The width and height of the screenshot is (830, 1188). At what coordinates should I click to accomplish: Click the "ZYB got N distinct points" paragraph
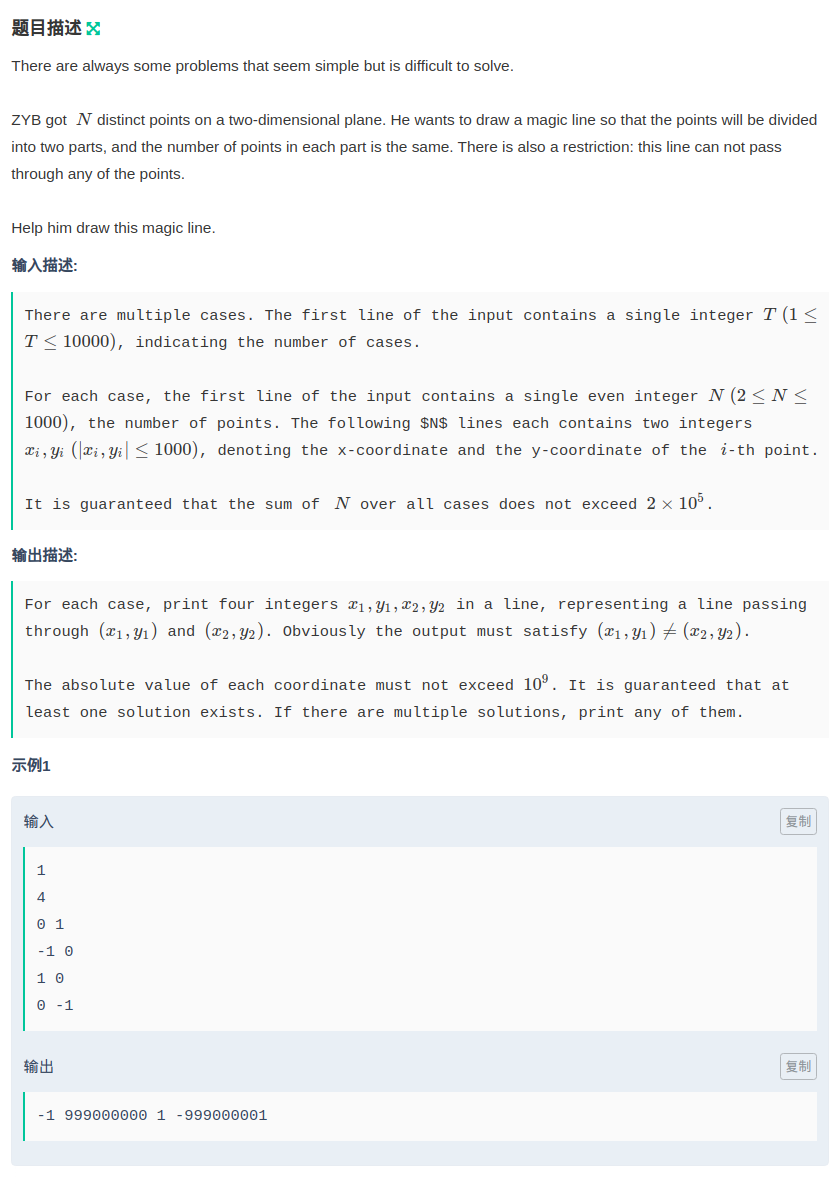(x=414, y=146)
